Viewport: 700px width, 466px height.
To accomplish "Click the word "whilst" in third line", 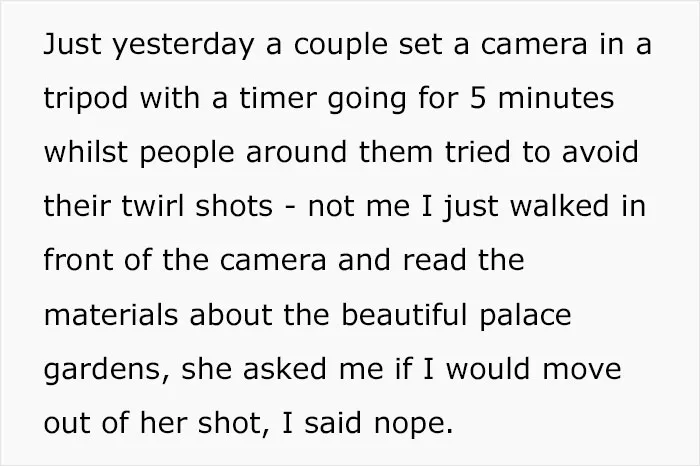I will (x=86, y=152).
